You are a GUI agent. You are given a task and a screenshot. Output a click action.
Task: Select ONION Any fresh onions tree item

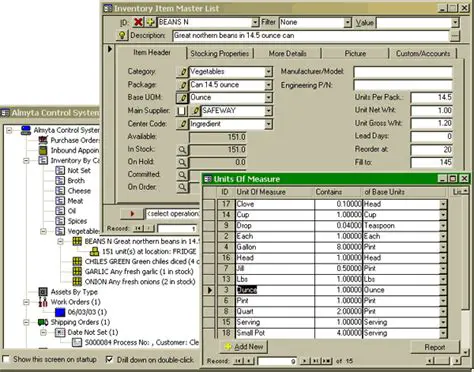click(140, 282)
